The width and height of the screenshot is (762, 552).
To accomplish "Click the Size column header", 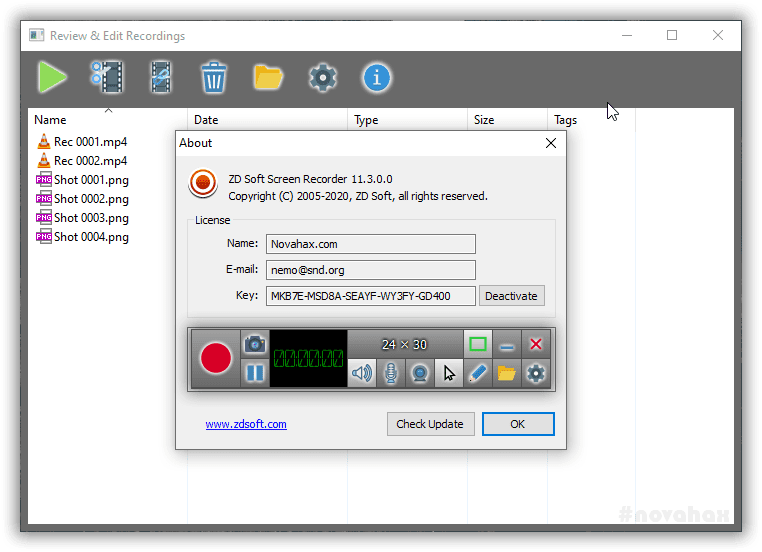I will (x=484, y=120).
